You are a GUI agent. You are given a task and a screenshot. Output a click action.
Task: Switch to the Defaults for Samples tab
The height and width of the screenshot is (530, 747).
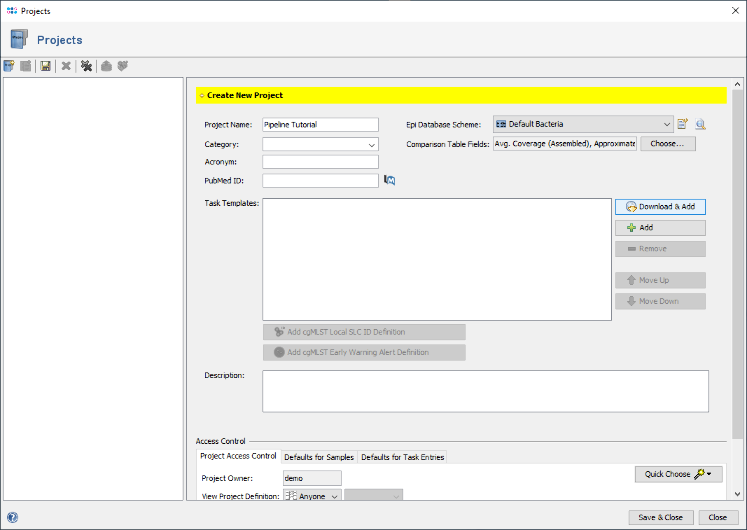(319, 457)
